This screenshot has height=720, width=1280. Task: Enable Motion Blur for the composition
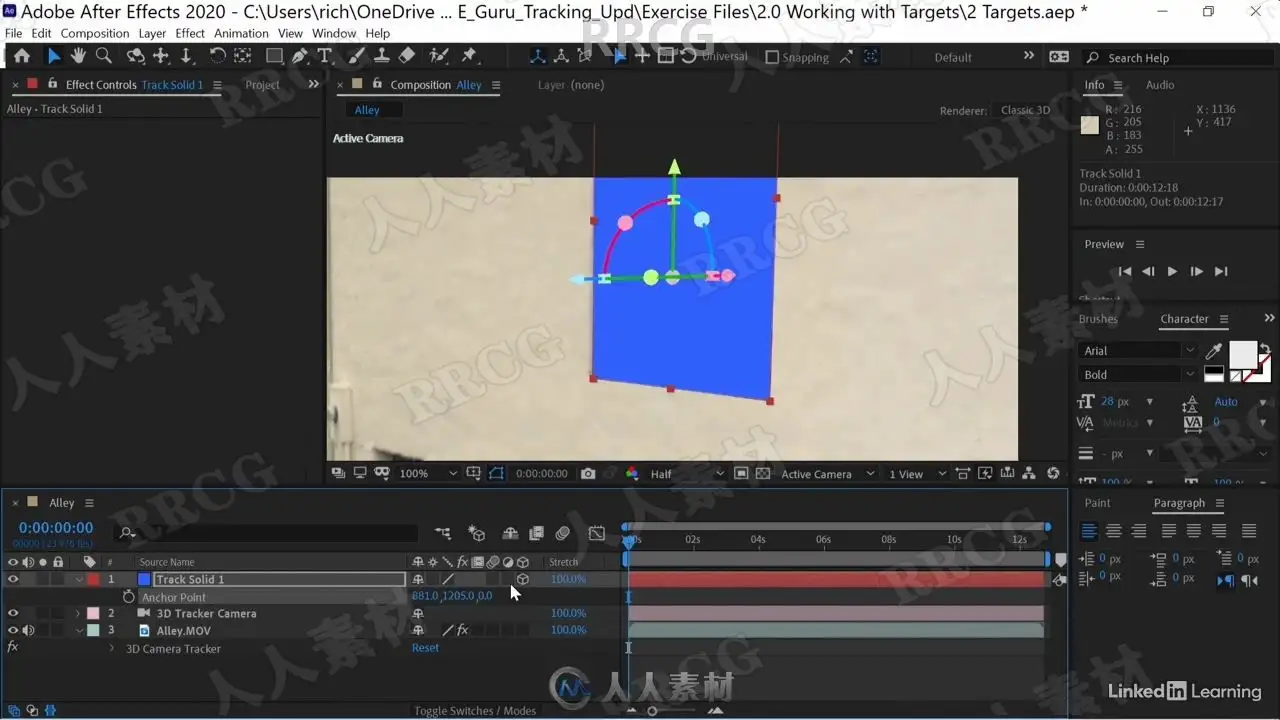[563, 534]
